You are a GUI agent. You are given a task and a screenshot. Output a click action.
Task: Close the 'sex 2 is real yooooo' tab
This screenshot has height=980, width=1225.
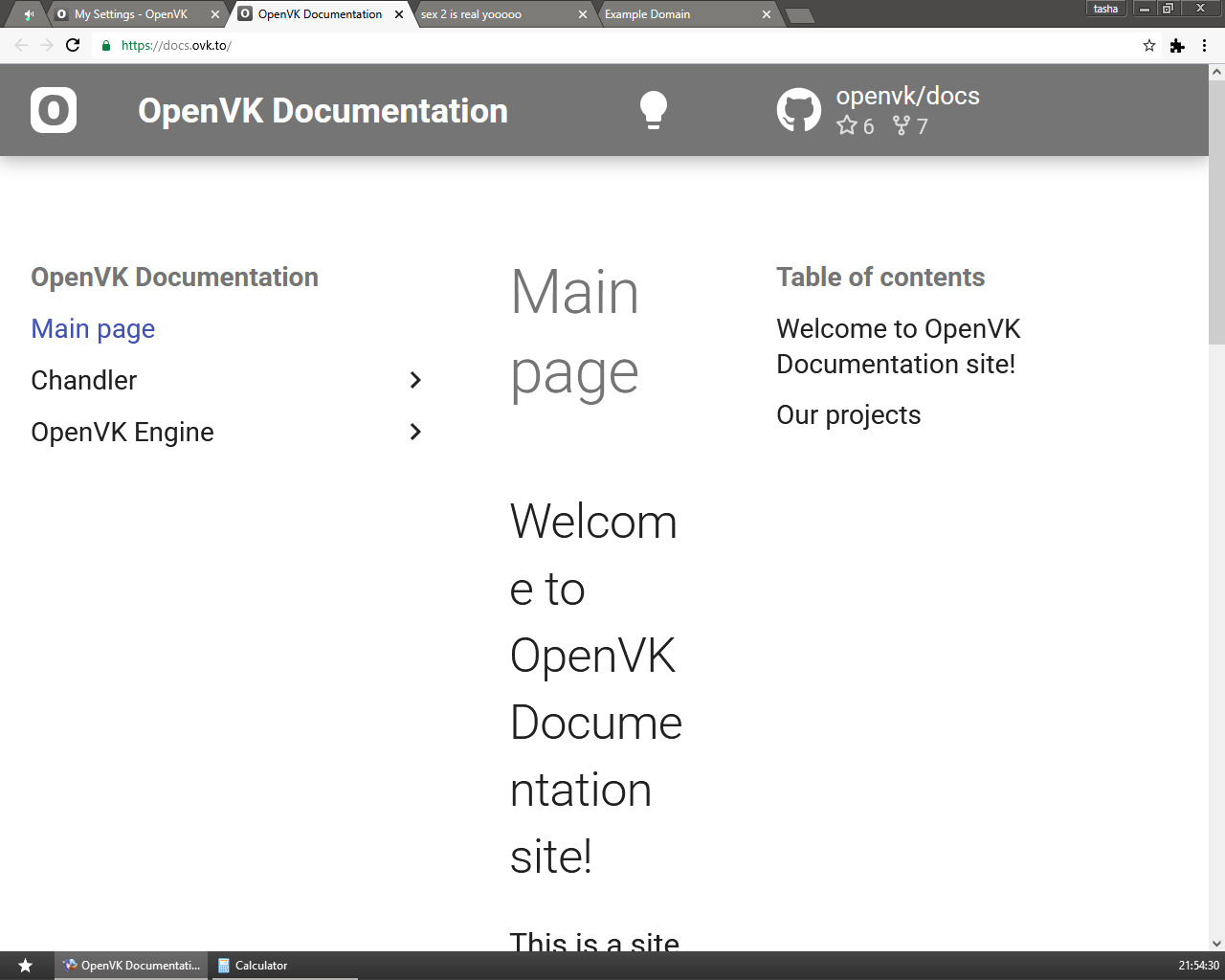coord(583,14)
